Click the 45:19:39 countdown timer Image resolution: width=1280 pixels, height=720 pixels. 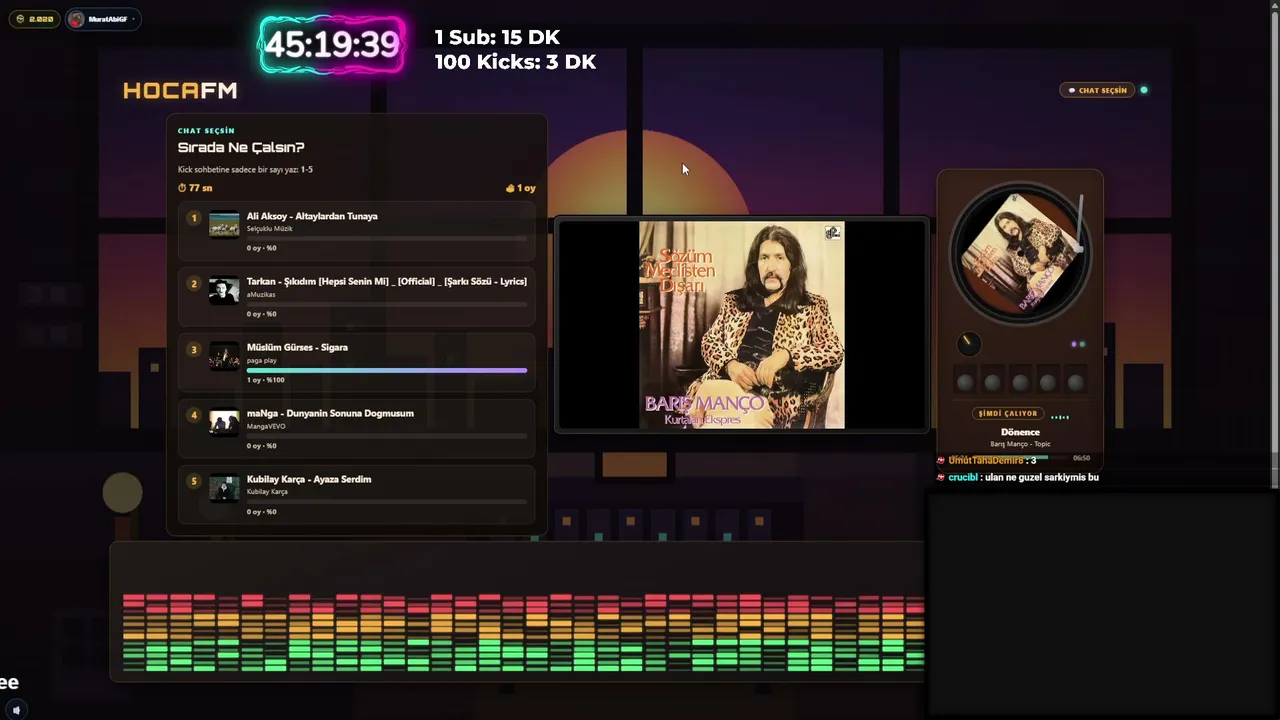click(332, 45)
